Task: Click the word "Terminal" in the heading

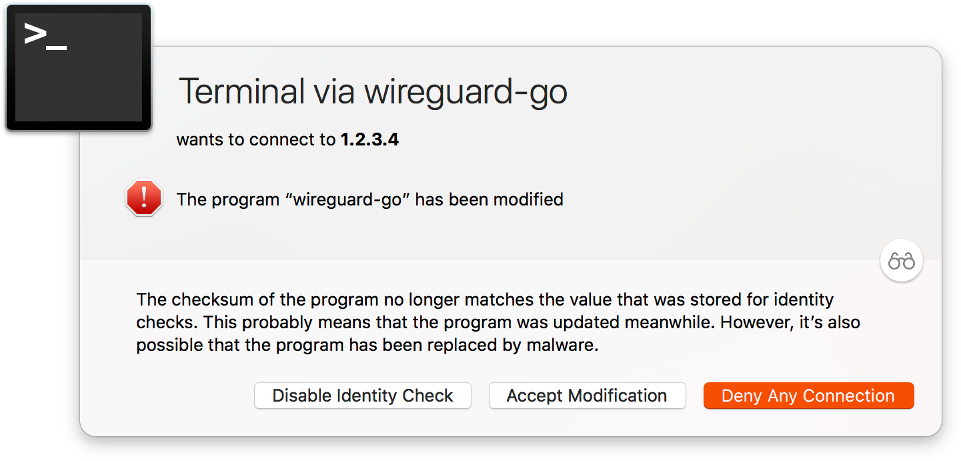Action: 241,92
